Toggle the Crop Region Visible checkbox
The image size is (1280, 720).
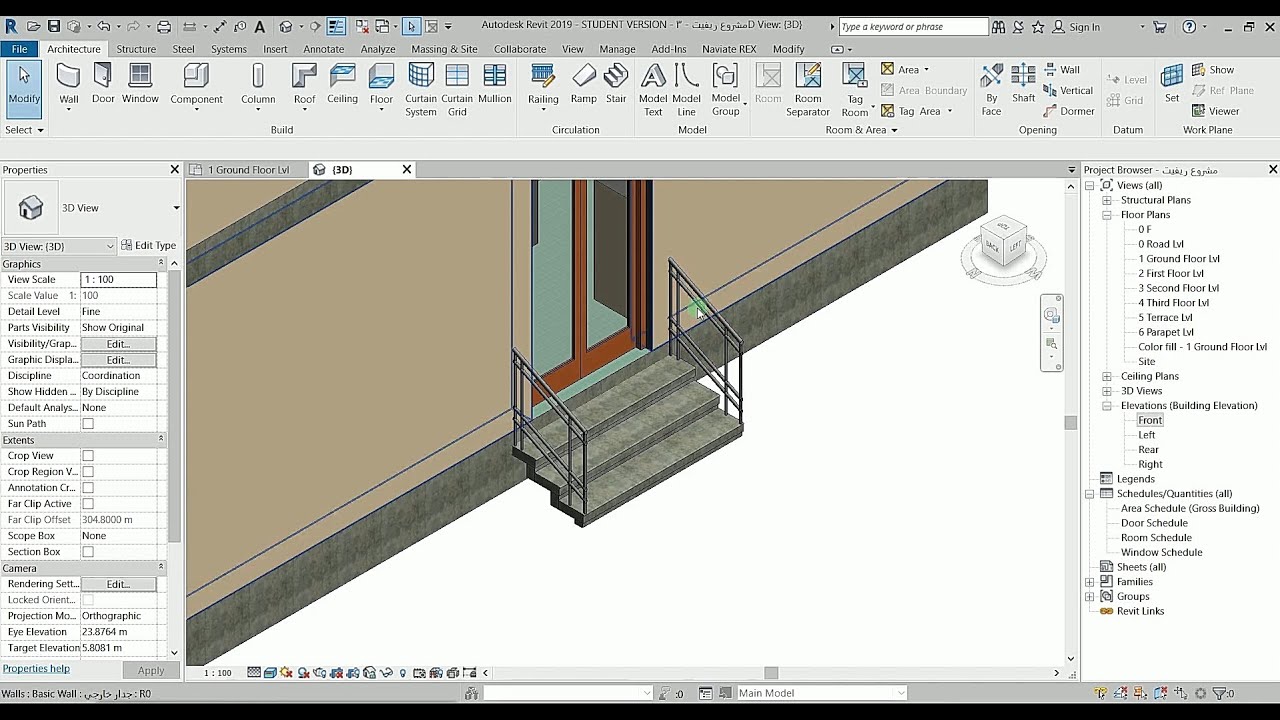click(x=88, y=472)
